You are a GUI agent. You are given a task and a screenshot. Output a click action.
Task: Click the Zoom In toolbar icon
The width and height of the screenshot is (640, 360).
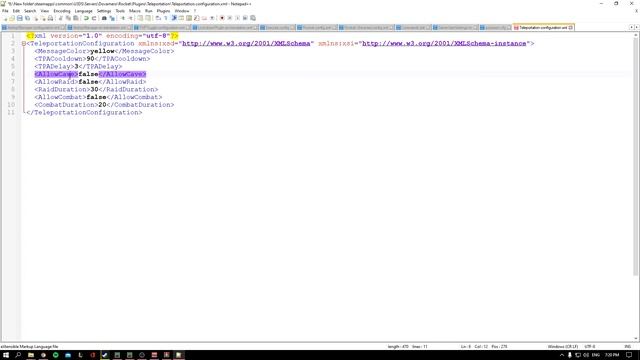[122, 18]
